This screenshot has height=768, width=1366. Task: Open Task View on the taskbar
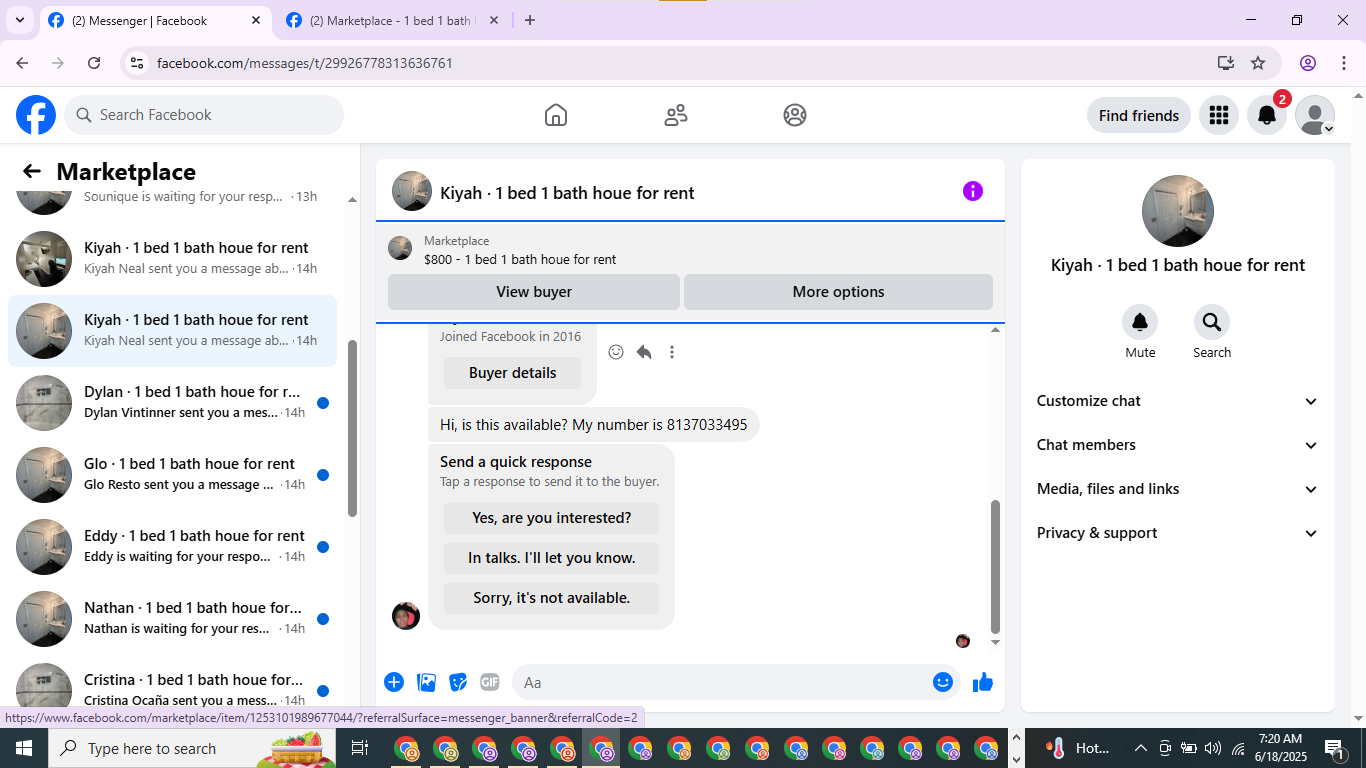click(x=360, y=748)
